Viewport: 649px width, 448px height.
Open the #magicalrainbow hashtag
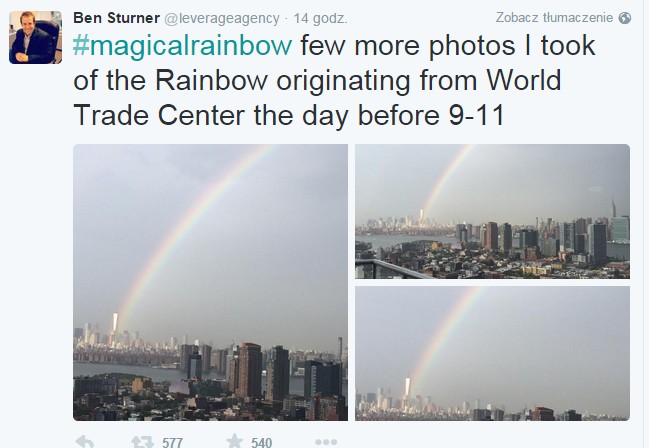183,46
